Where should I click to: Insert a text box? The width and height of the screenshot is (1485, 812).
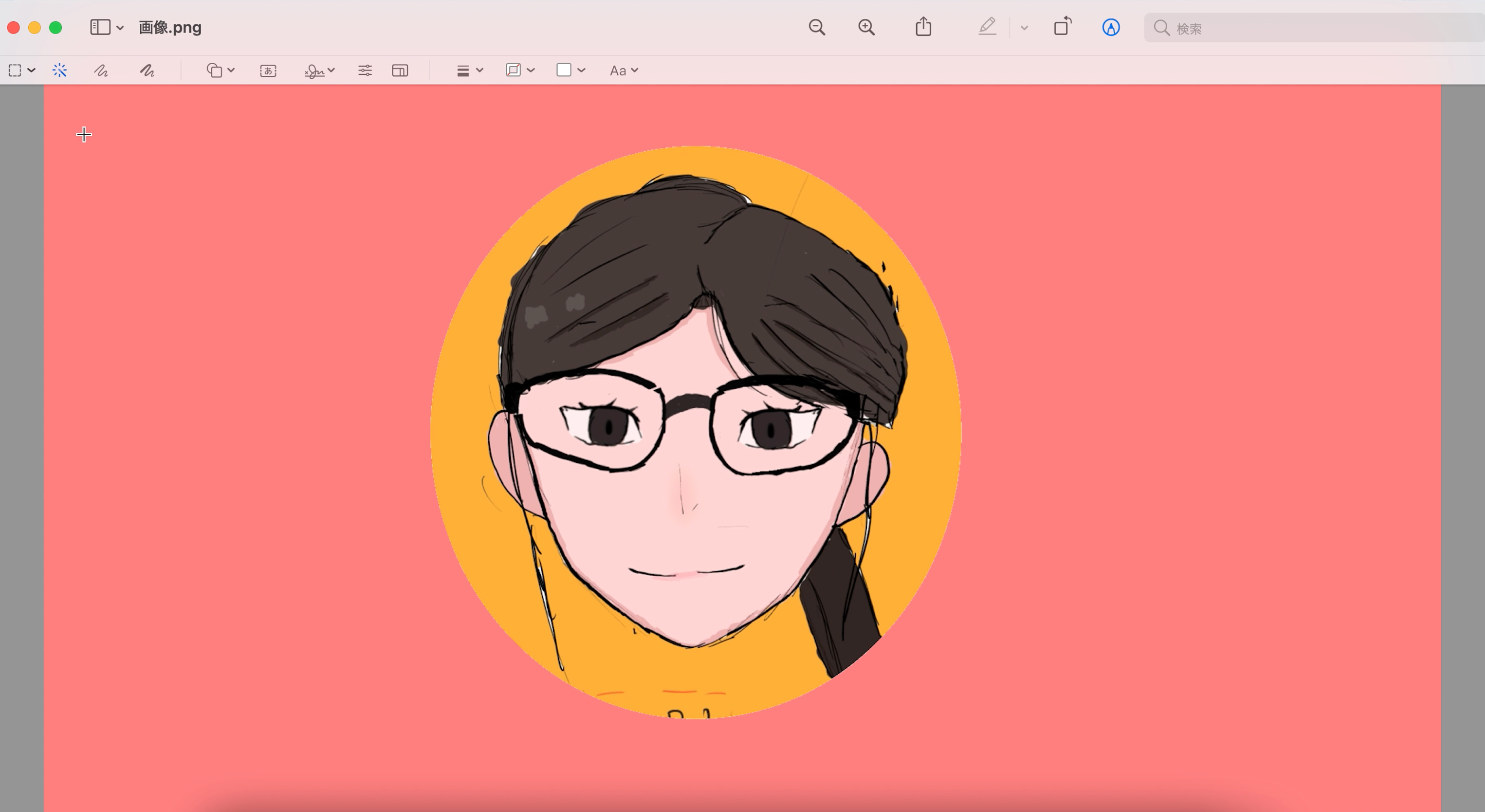(x=268, y=70)
